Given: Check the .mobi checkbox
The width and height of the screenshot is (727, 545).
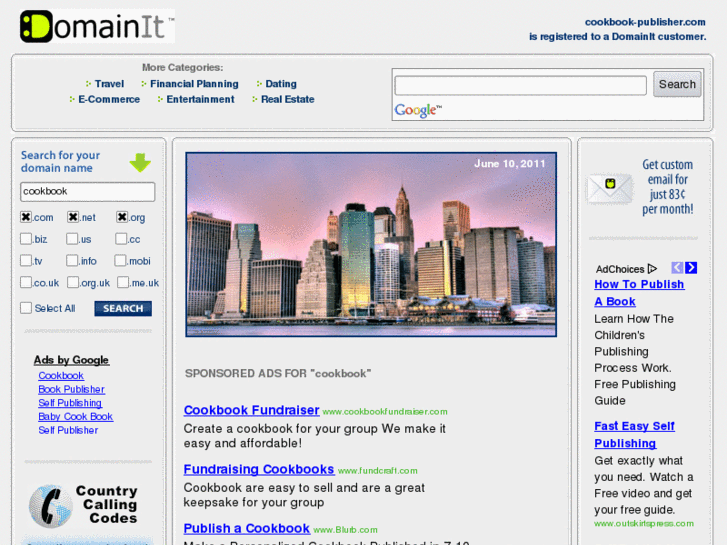Looking at the screenshot, I should point(121,260).
